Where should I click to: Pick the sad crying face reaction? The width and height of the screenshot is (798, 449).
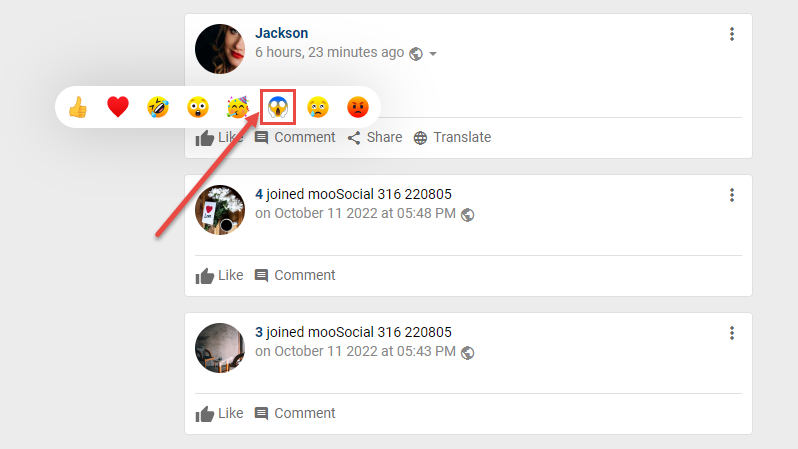[318, 107]
